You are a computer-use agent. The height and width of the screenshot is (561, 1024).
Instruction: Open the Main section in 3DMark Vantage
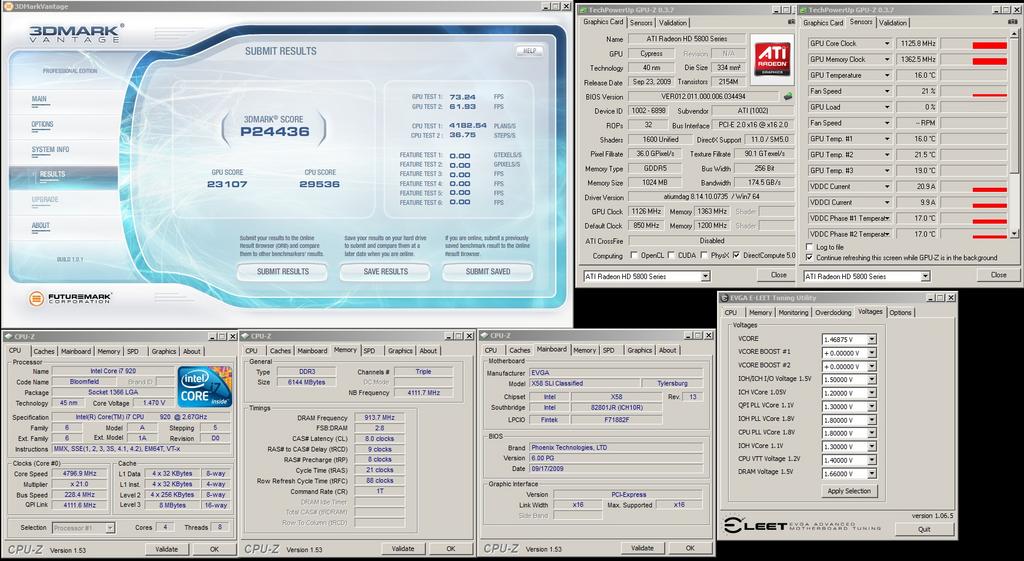[39, 99]
